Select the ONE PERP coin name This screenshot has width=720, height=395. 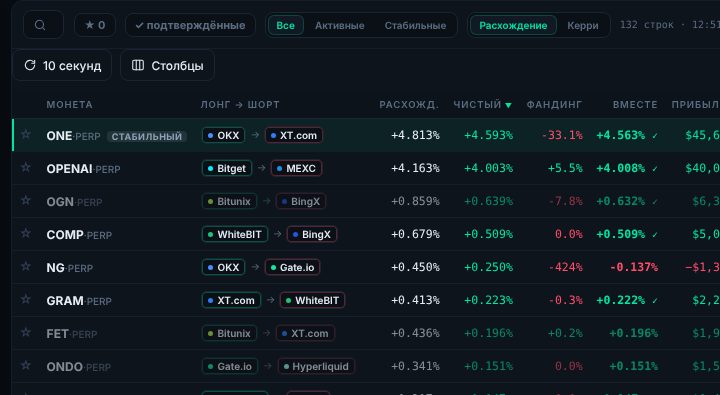tap(73, 136)
